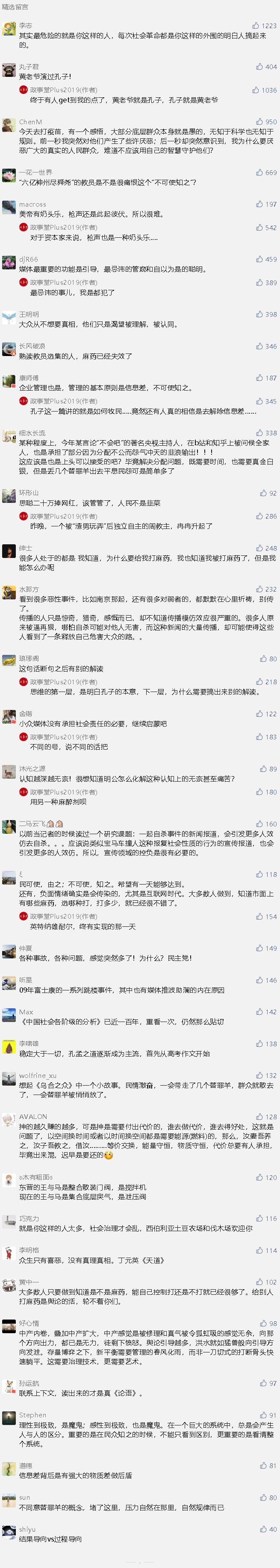The height and width of the screenshot is (1568, 280).
Task: Like djR66's comment with 459 likes
Action: (266, 259)
